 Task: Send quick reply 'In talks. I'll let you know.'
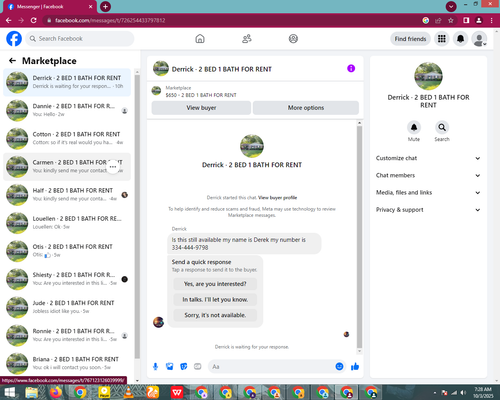click(215, 300)
